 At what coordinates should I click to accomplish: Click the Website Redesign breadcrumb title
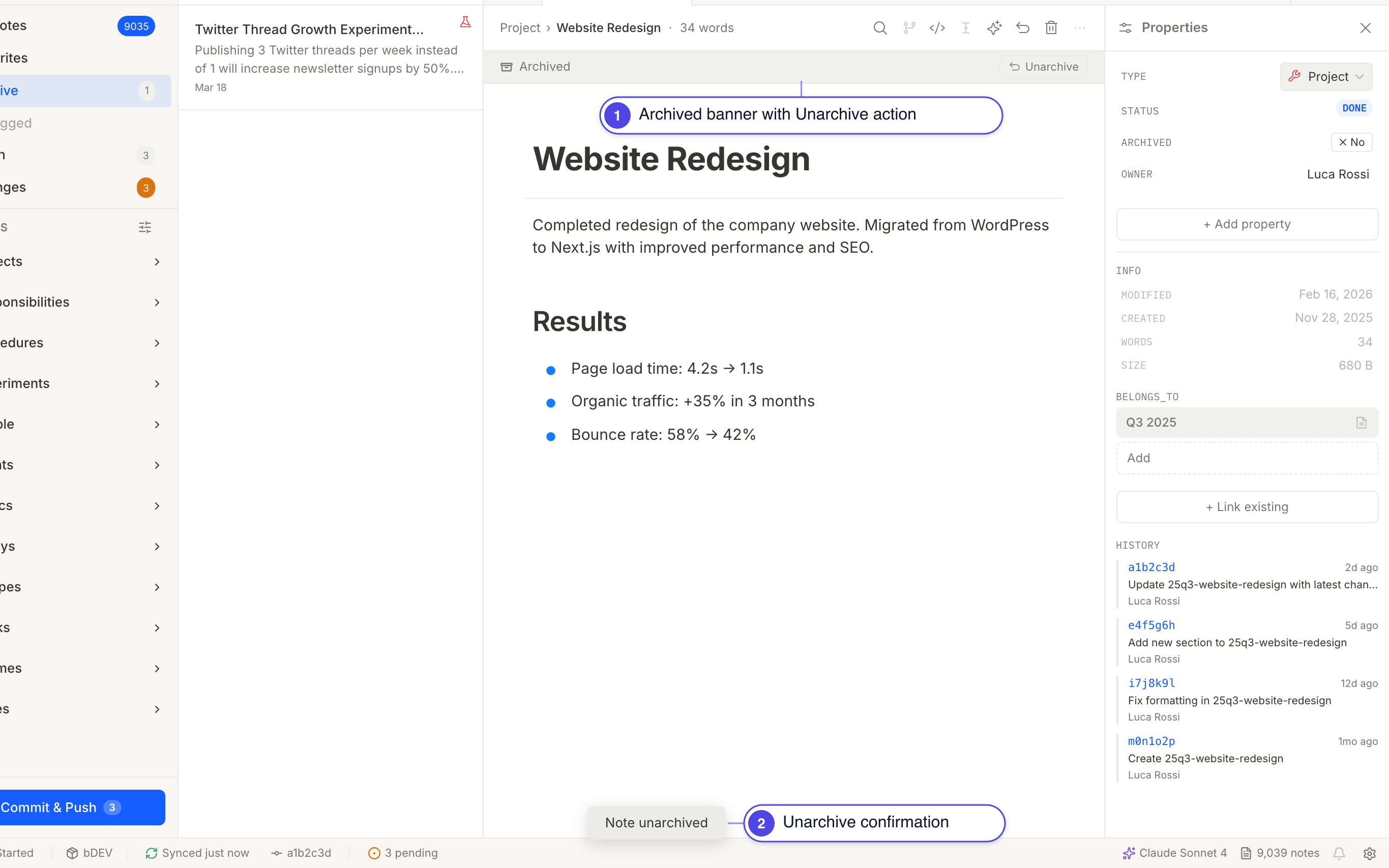click(608, 27)
